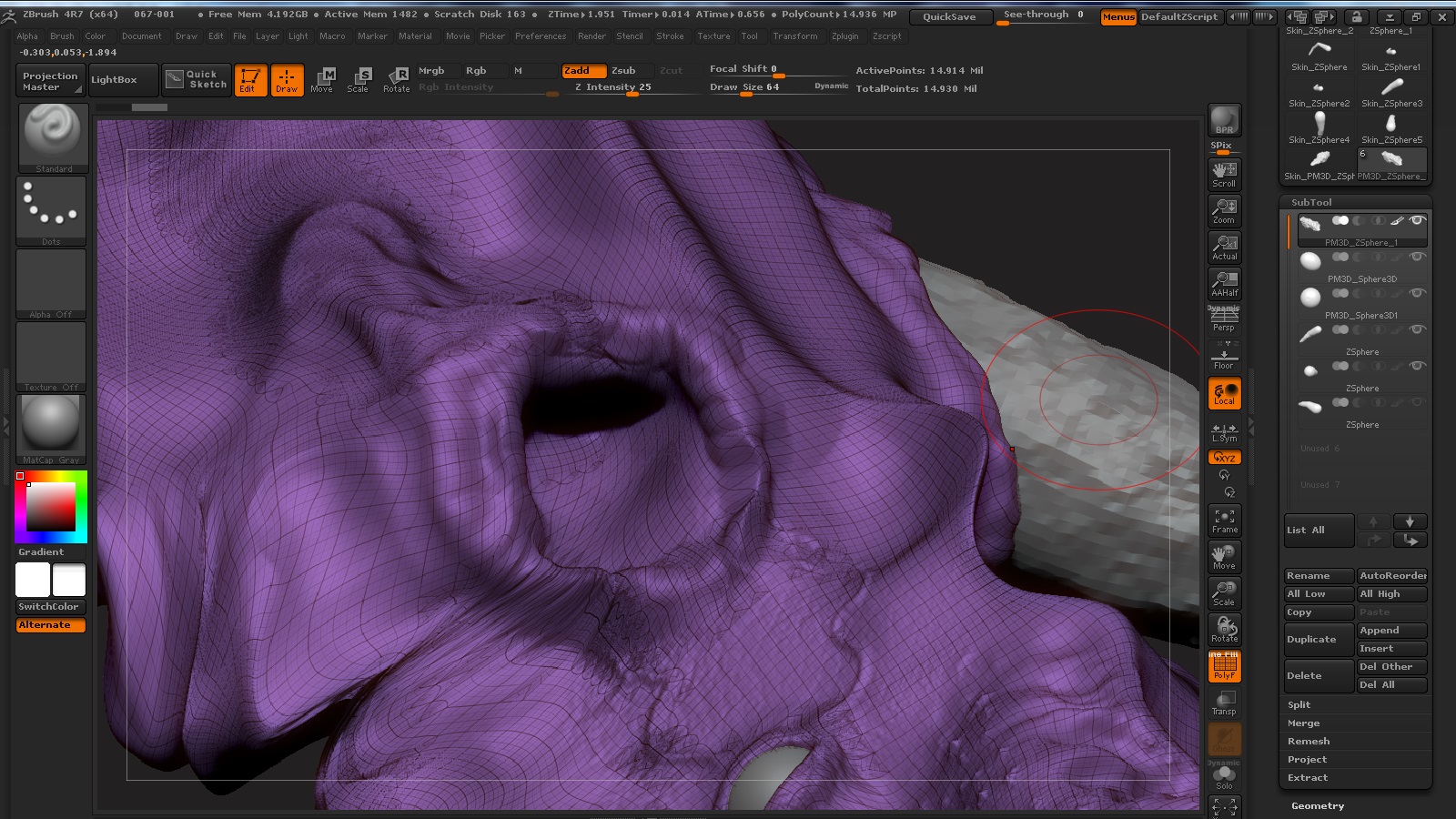
Task: Toggle Zadd sculpt mode
Action: [583, 70]
